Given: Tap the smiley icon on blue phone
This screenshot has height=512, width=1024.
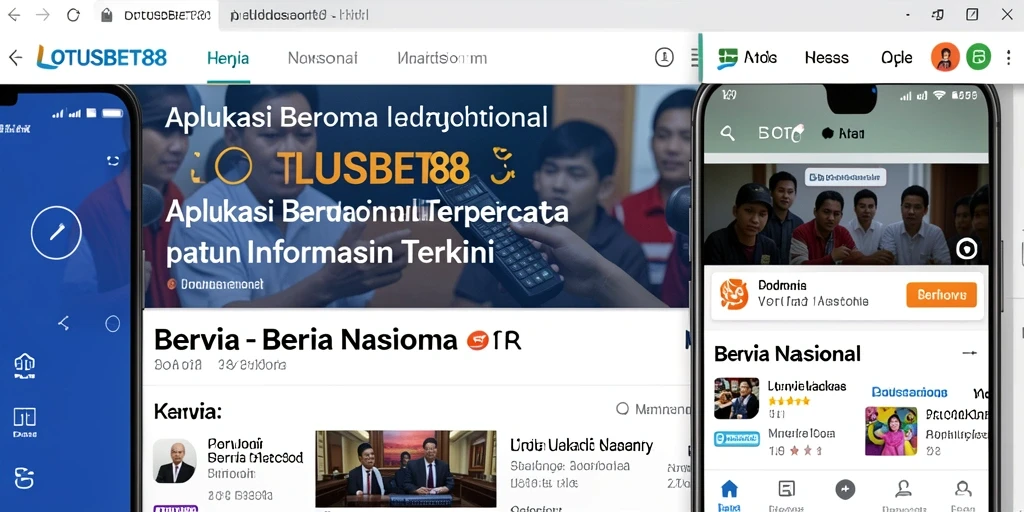Looking at the screenshot, I should point(113,161).
